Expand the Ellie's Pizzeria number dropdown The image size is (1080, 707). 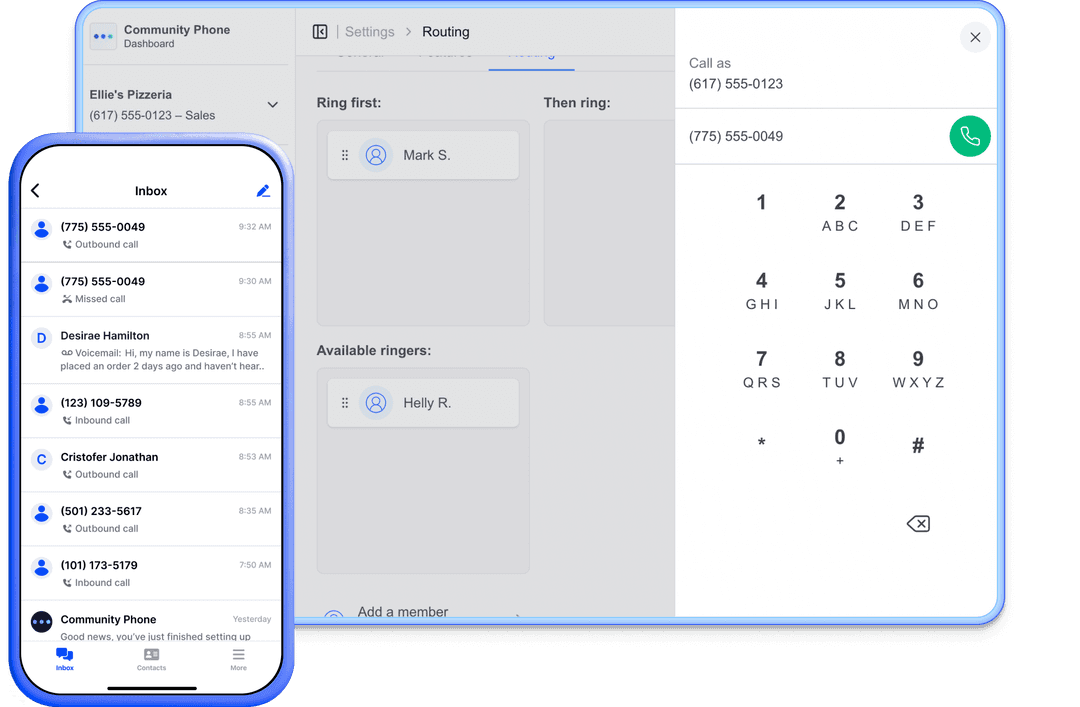pyautogui.click(x=272, y=105)
